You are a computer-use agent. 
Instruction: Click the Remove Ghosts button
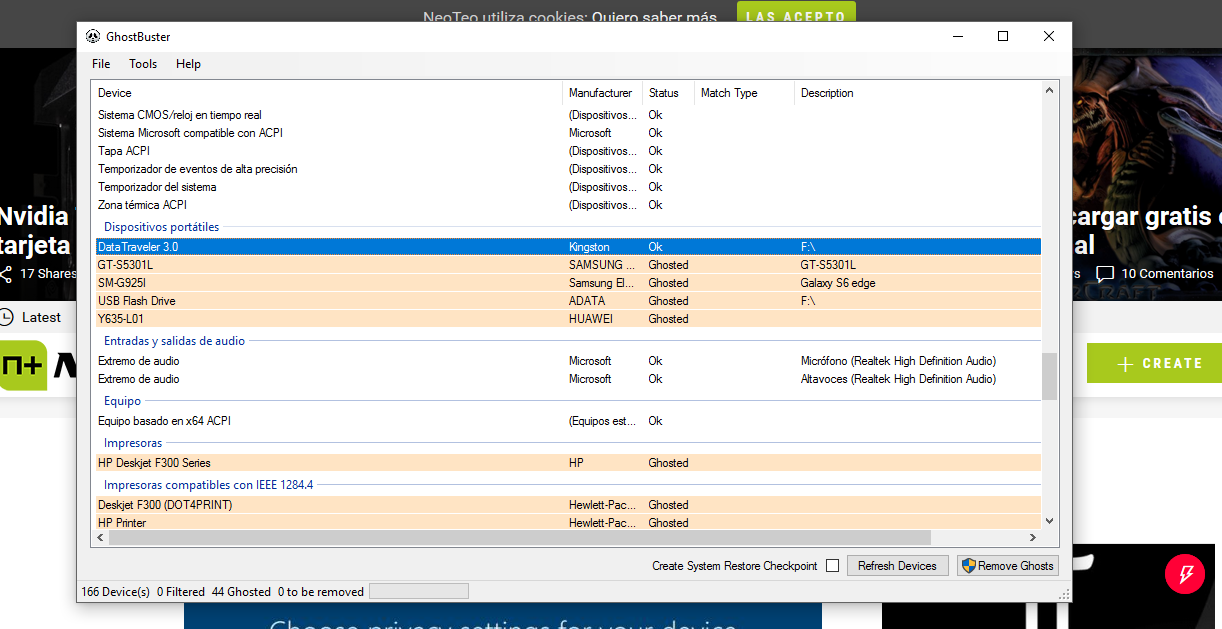point(1007,566)
